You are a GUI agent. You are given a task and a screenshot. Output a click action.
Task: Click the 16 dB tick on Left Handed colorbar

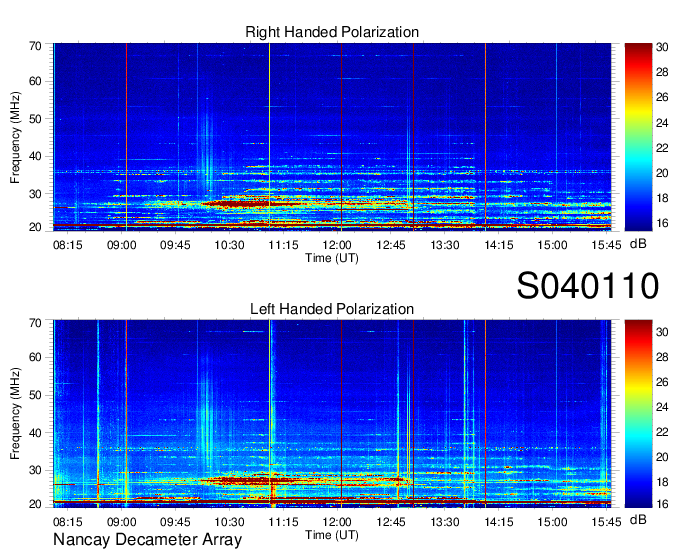[662, 504]
